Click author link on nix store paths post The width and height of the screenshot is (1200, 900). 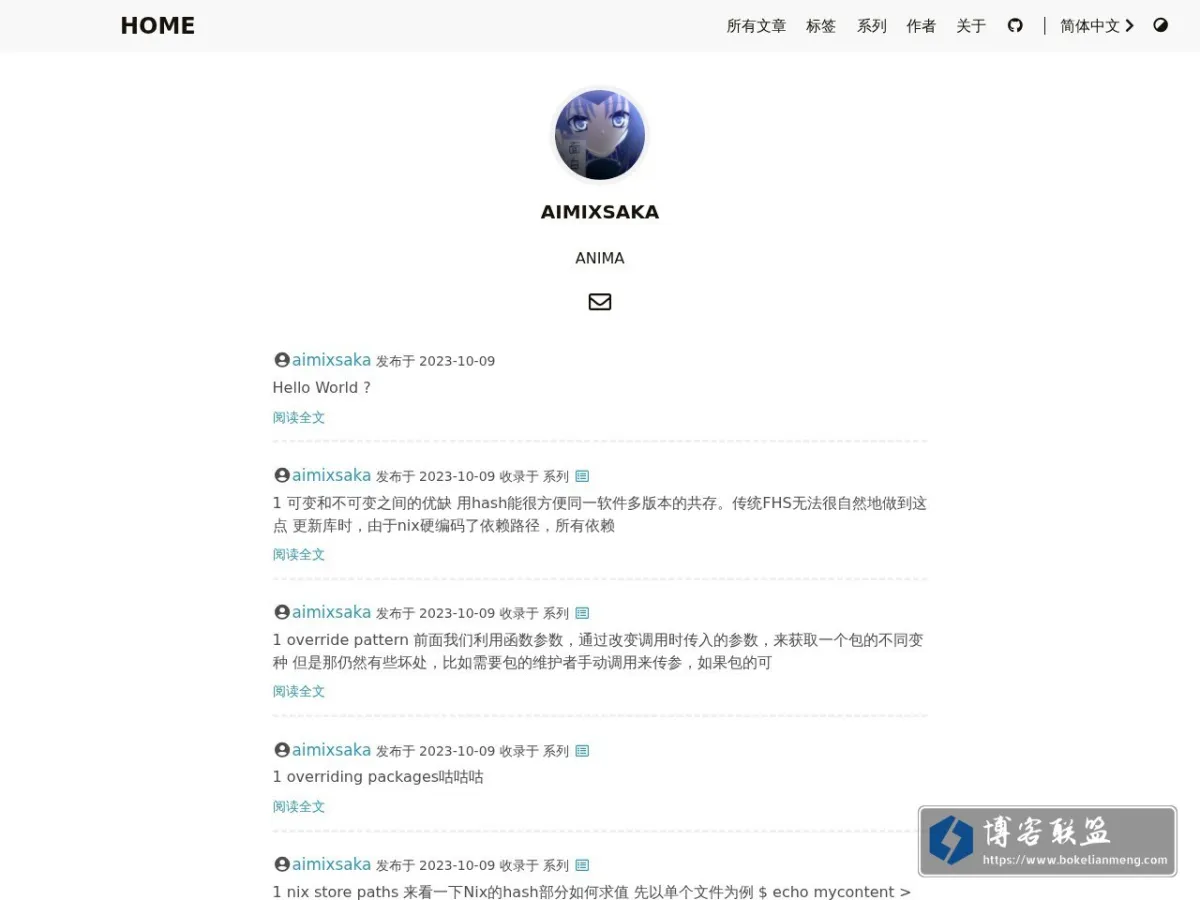[331, 864]
